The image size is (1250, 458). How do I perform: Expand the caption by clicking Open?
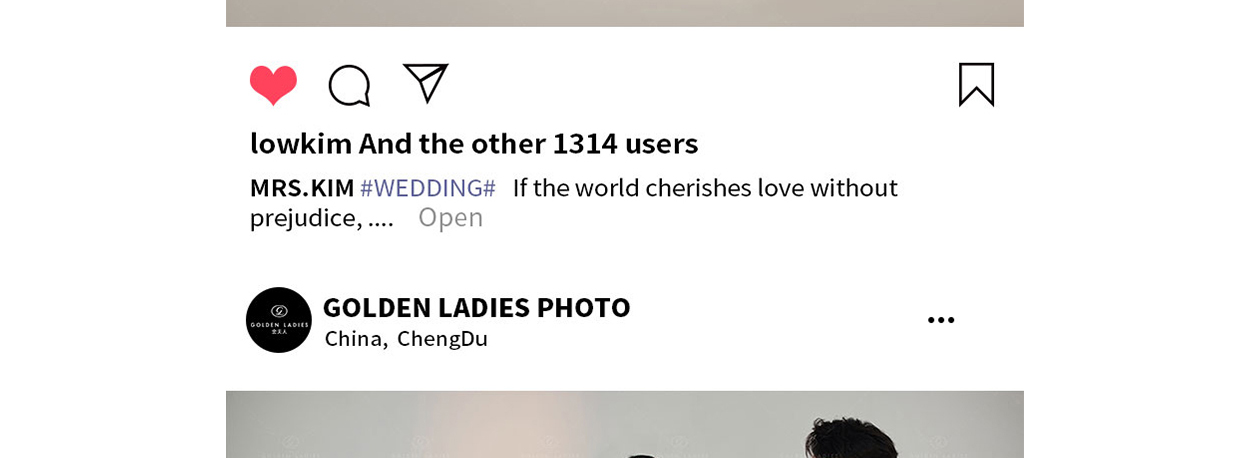point(450,217)
